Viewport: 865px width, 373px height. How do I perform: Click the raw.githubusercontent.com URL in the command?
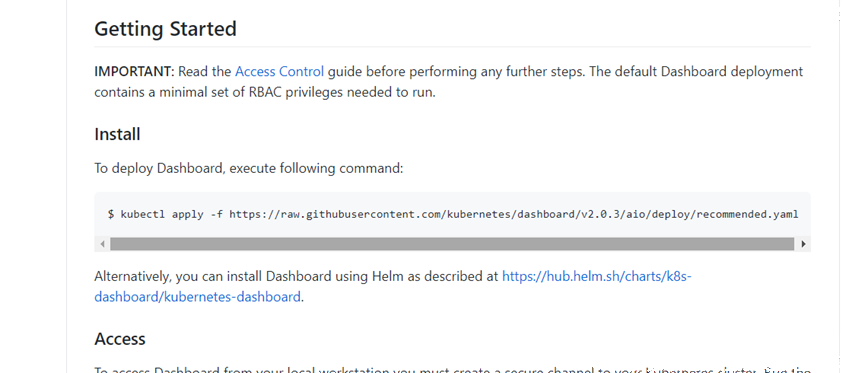(x=514, y=215)
